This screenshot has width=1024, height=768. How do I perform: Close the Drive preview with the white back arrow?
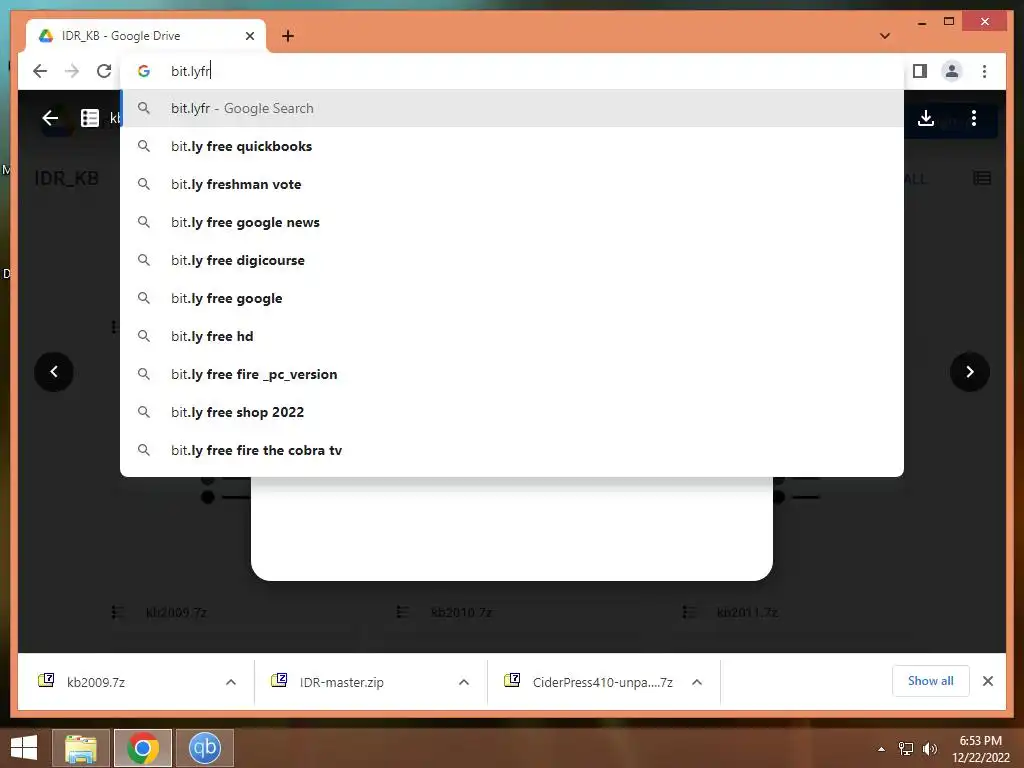50,118
